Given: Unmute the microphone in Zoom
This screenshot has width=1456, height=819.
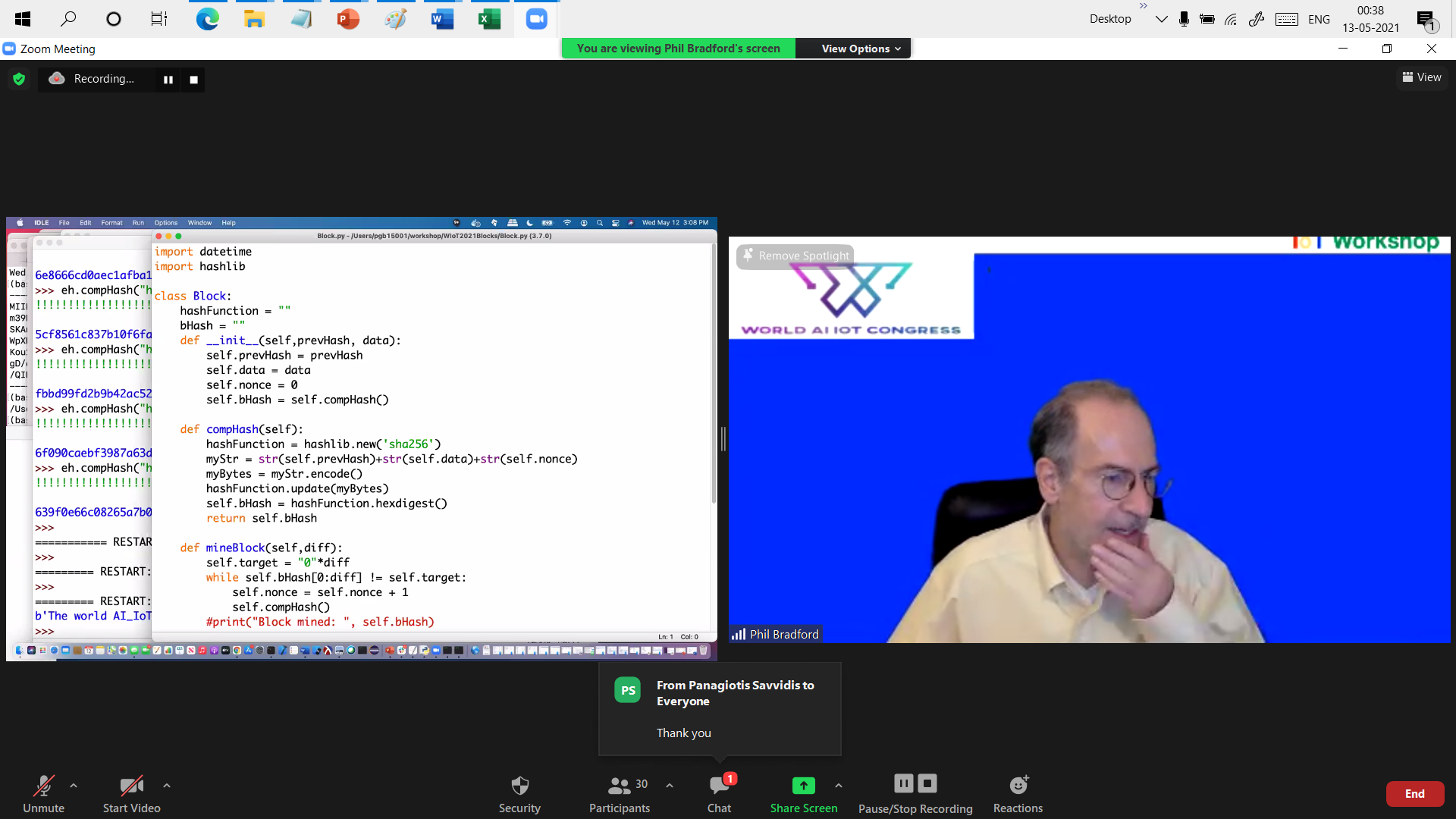Looking at the screenshot, I should pyautogui.click(x=43, y=793).
